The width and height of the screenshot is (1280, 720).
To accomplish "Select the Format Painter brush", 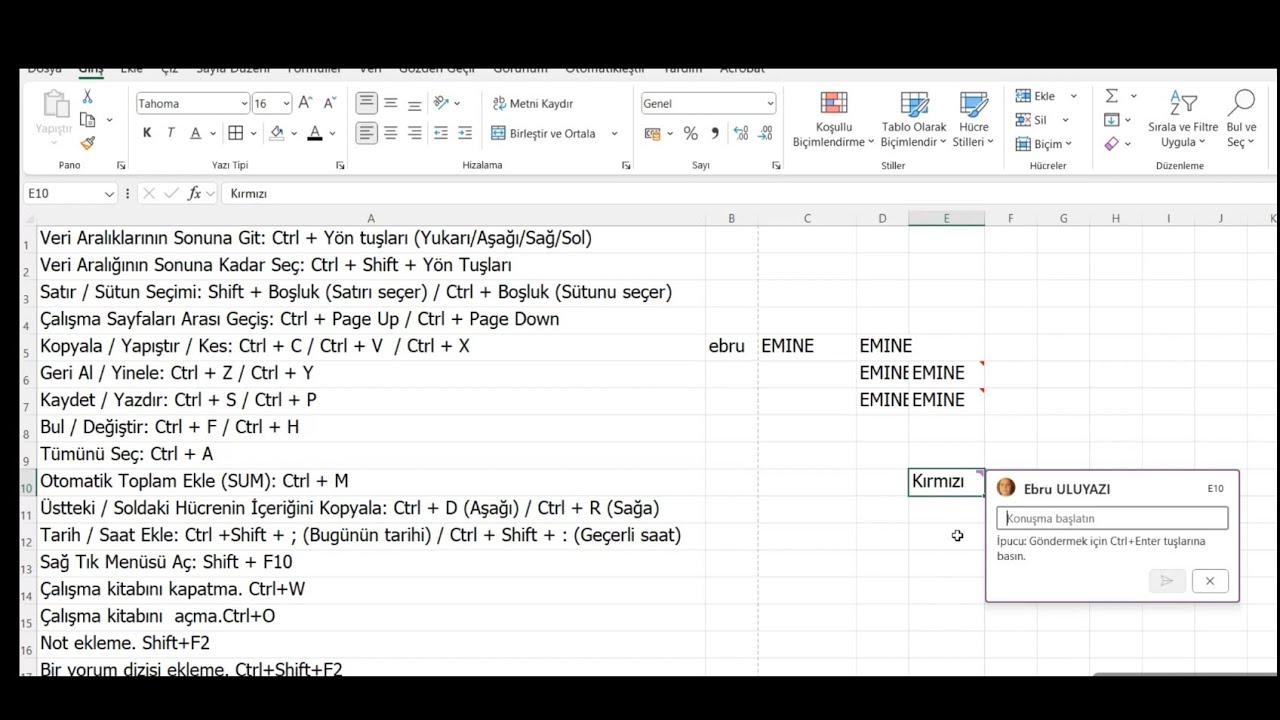I will (87, 143).
